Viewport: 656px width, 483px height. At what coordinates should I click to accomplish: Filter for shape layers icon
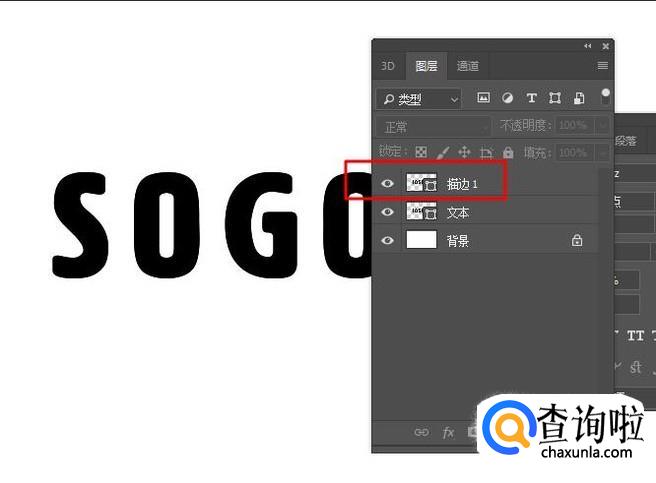[555, 98]
